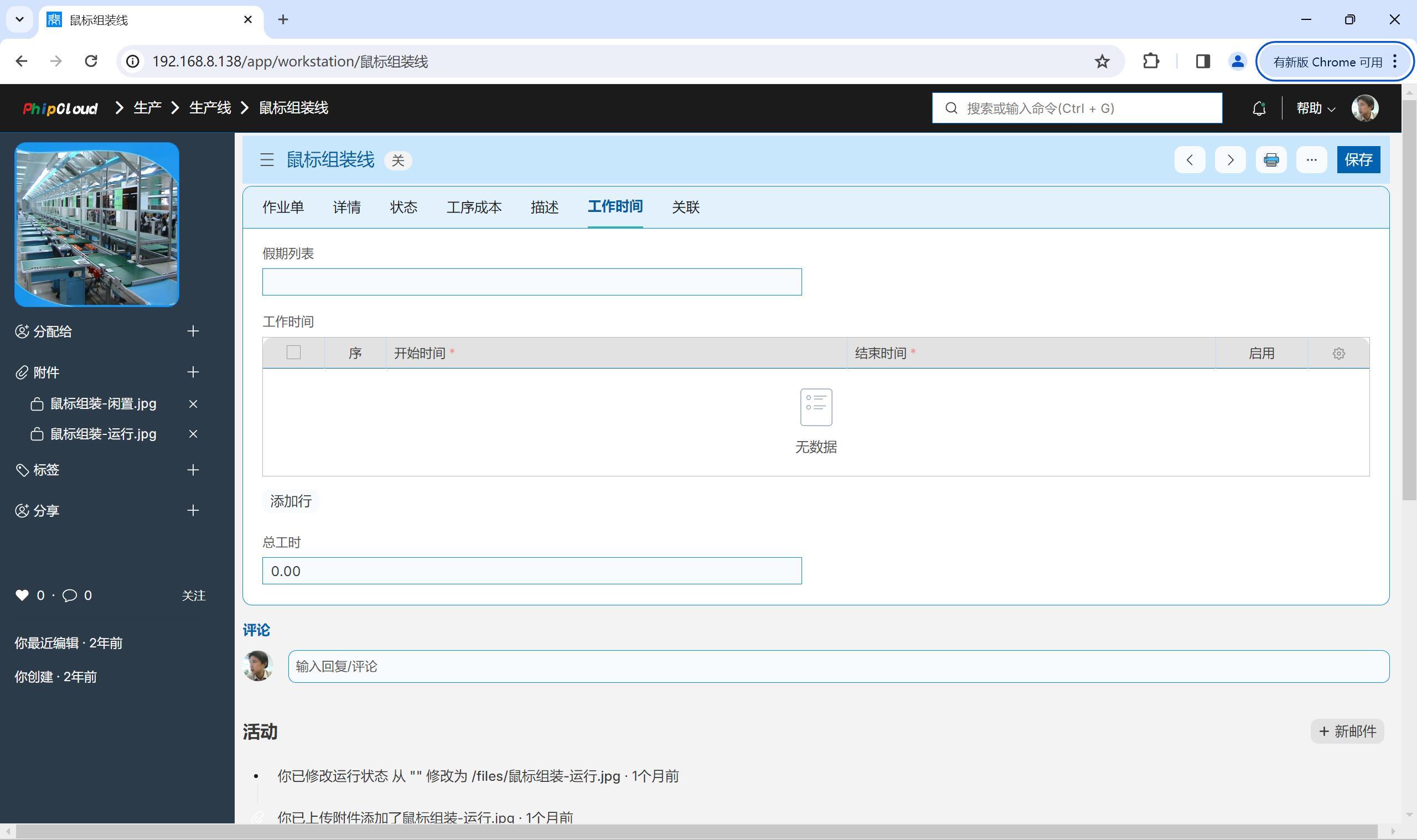Click the 保存 save button
1417x840 pixels.
[x=1358, y=159]
